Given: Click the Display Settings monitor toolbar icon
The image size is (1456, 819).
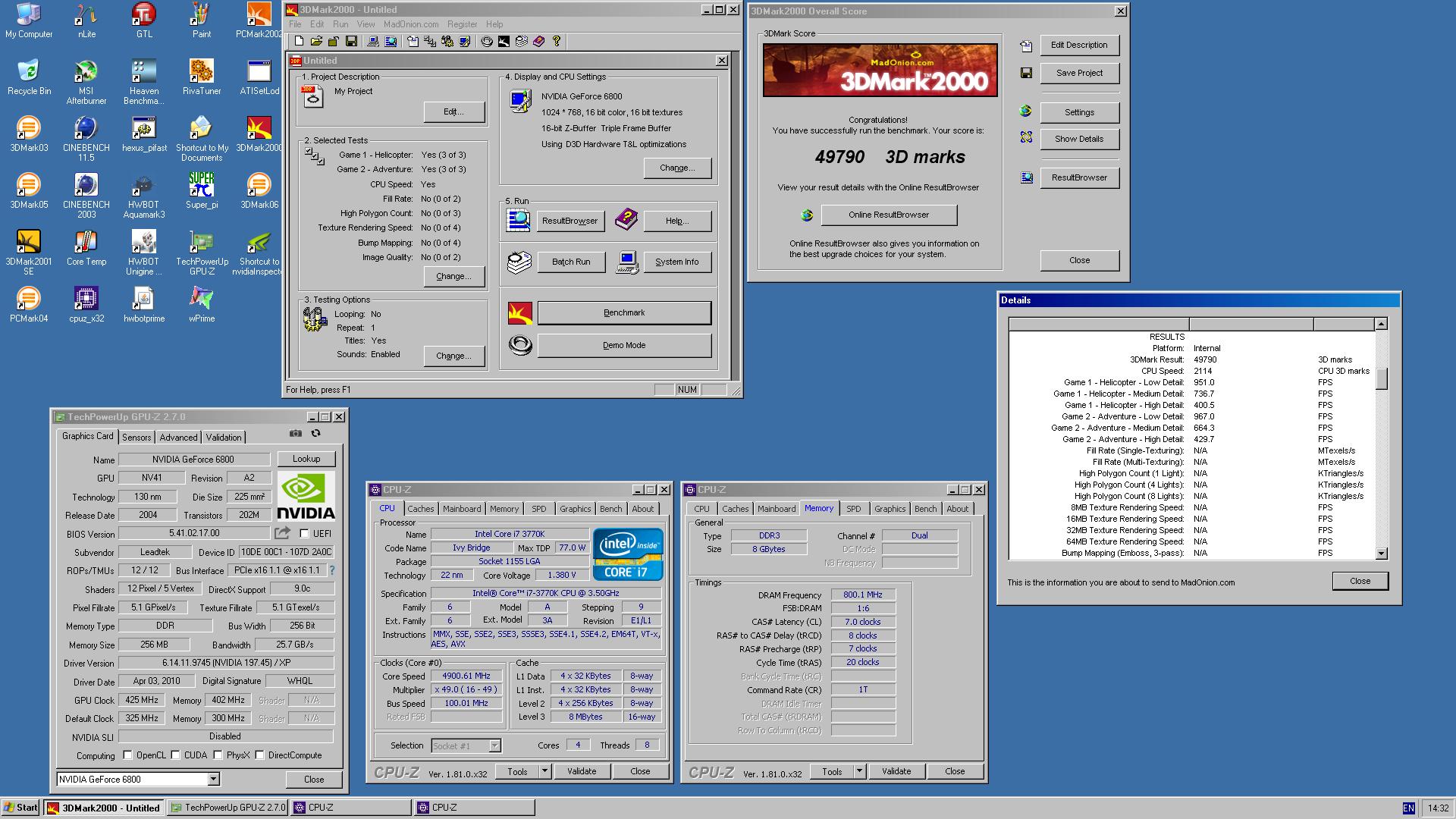Looking at the screenshot, I should point(465,41).
